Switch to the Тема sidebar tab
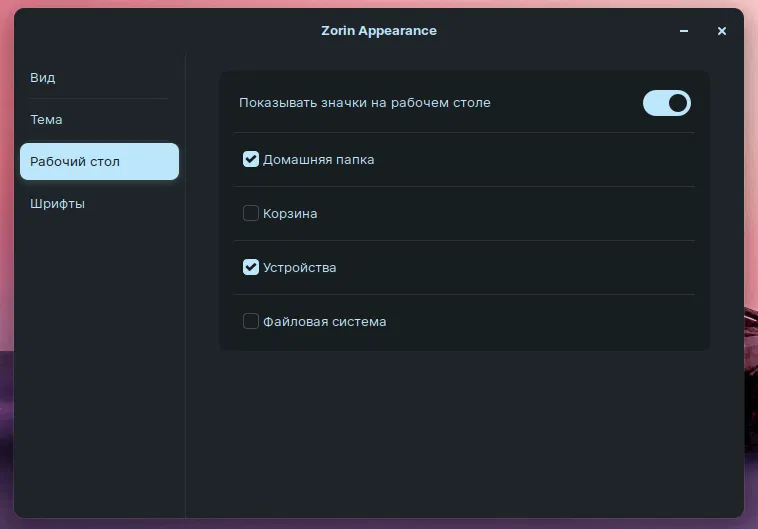758x529 pixels. (x=47, y=119)
